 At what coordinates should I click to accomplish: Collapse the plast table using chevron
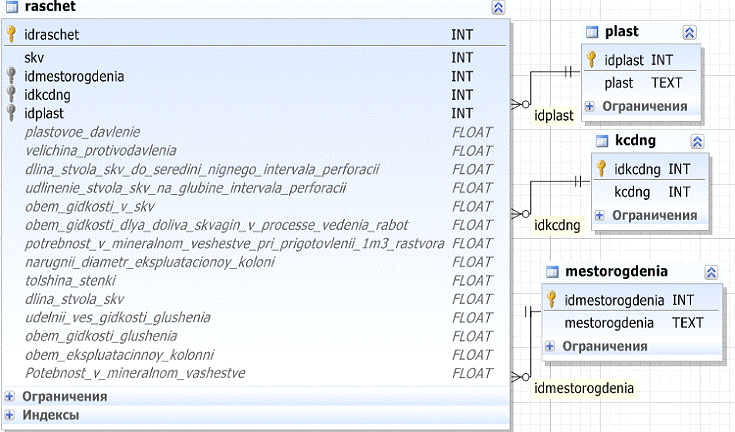point(689,32)
